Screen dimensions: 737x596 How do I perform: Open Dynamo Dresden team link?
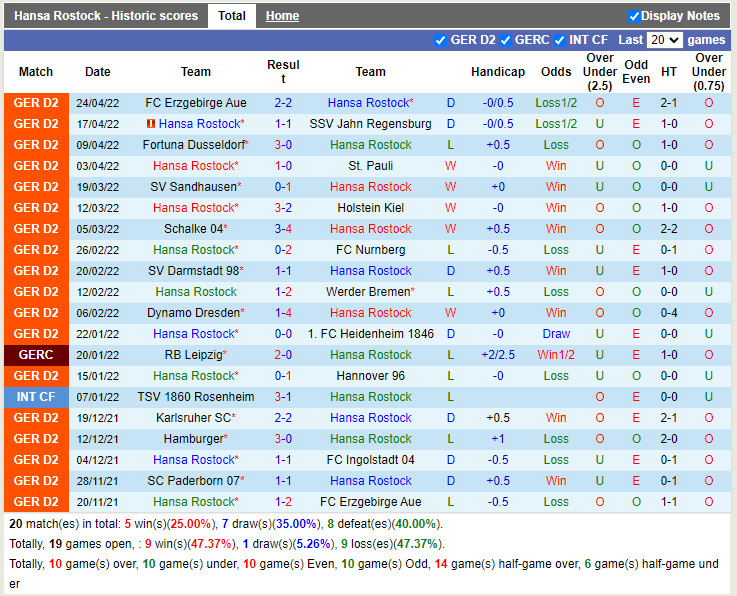(x=193, y=313)
